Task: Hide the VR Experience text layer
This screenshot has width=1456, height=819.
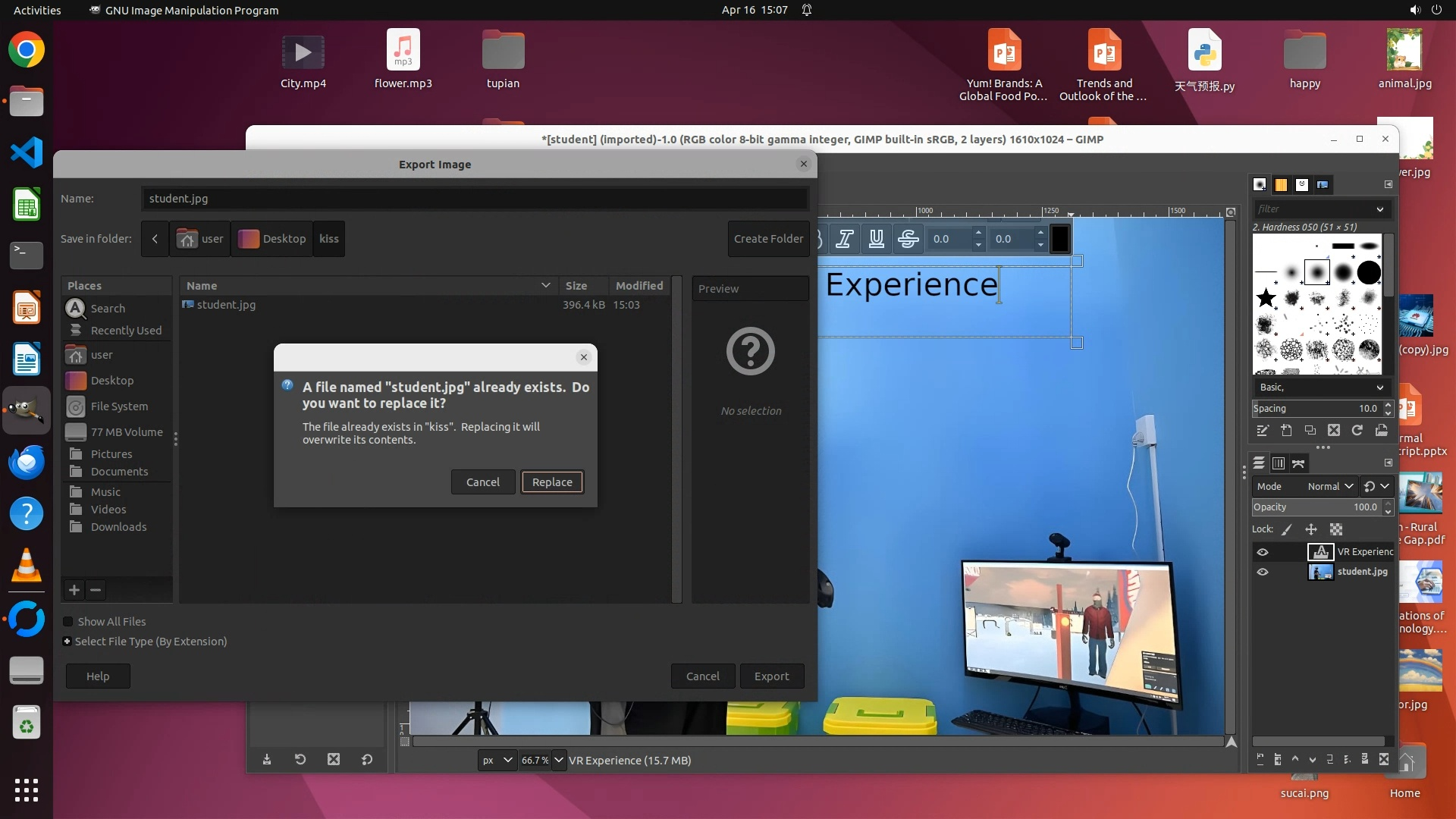Action: click(x=1263, y=552)
